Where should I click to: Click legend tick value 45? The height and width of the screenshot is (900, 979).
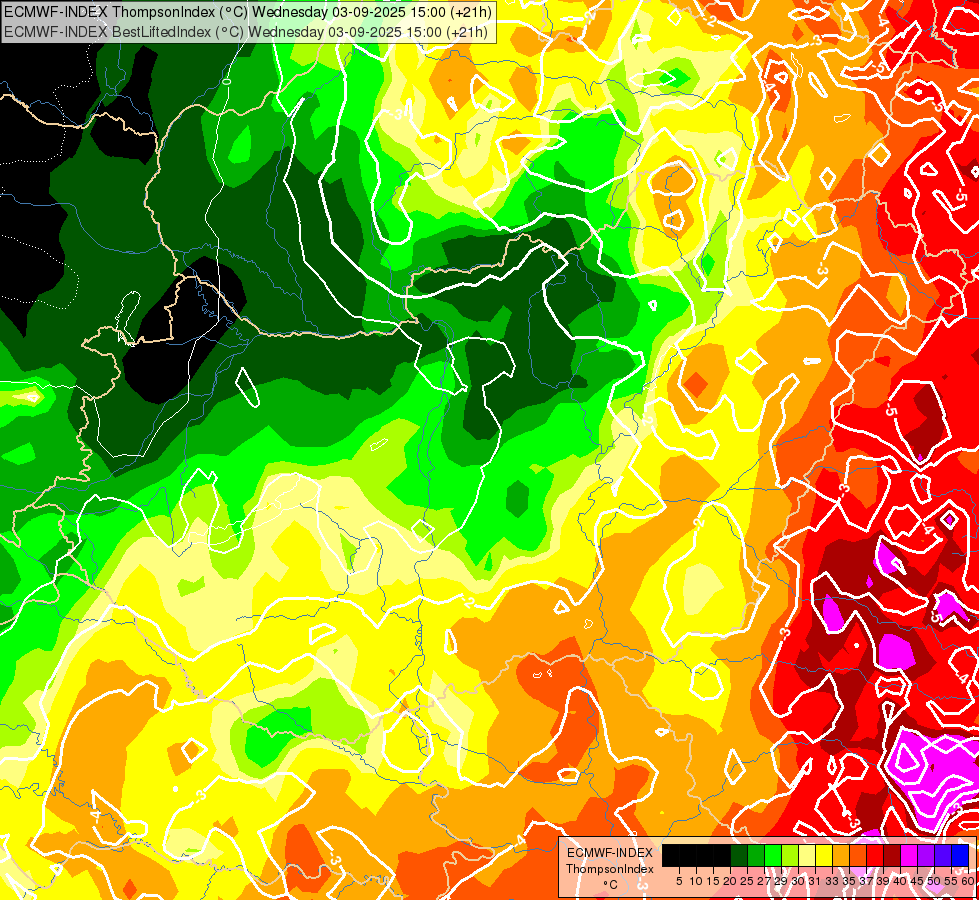click(917, 881)
